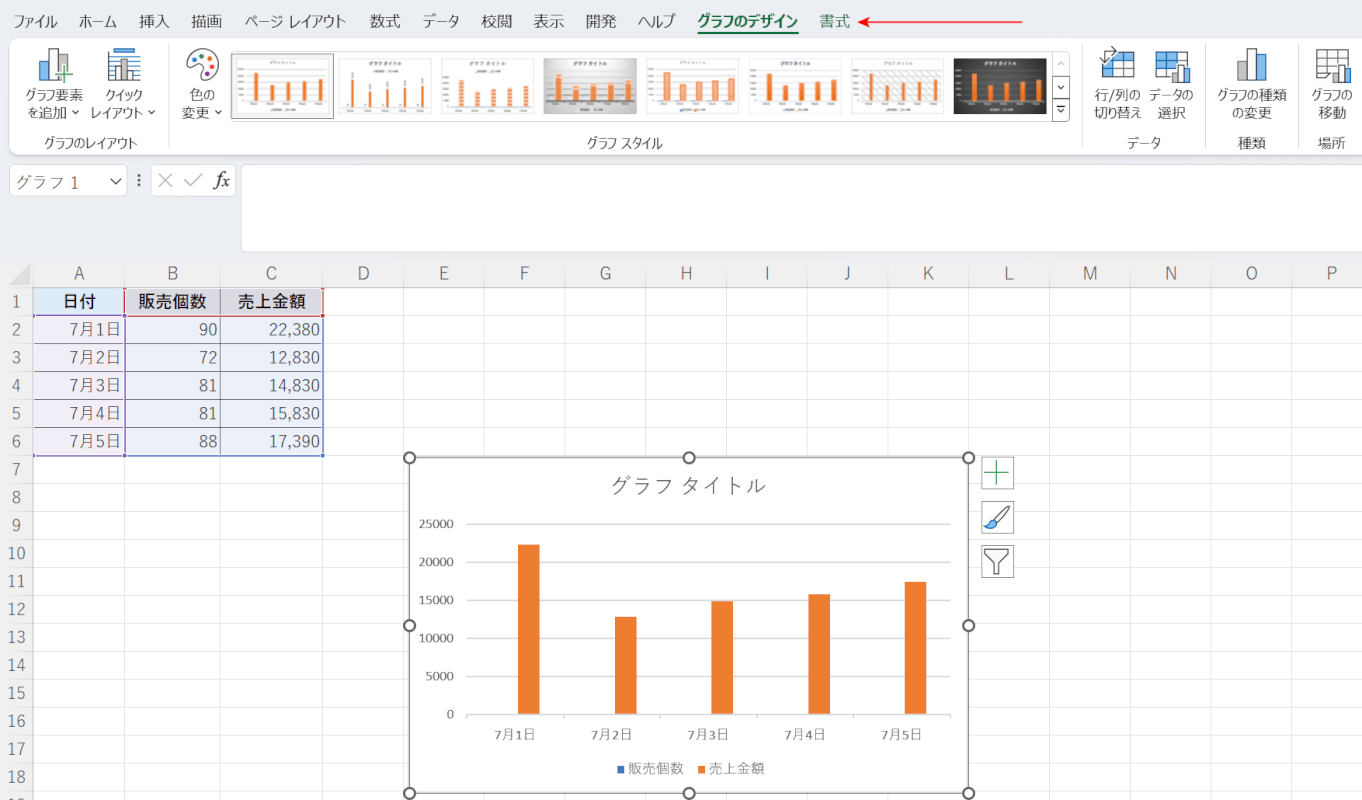Click cell containing 22,380

pos(272,330)
